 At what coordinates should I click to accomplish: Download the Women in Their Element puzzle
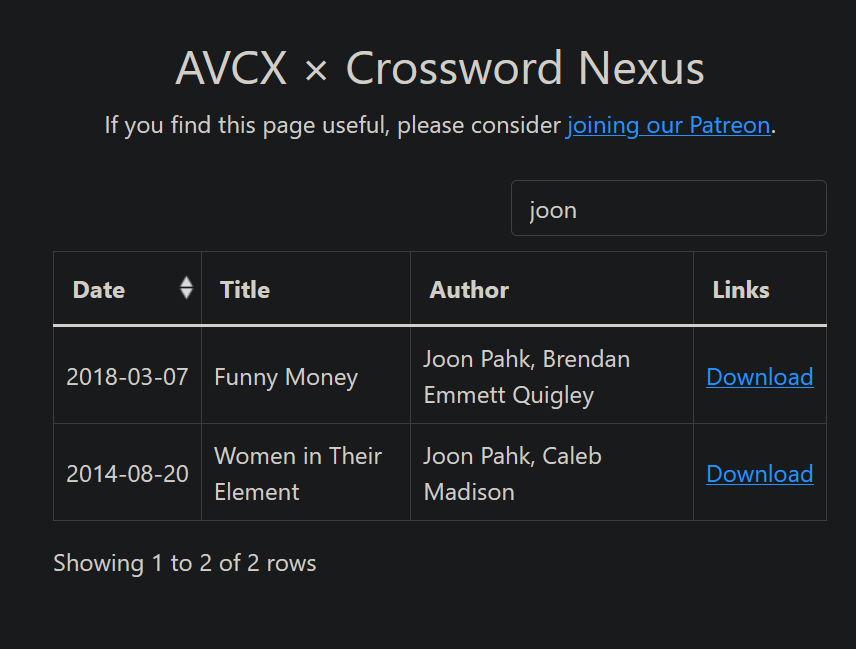tap(759, 473)
